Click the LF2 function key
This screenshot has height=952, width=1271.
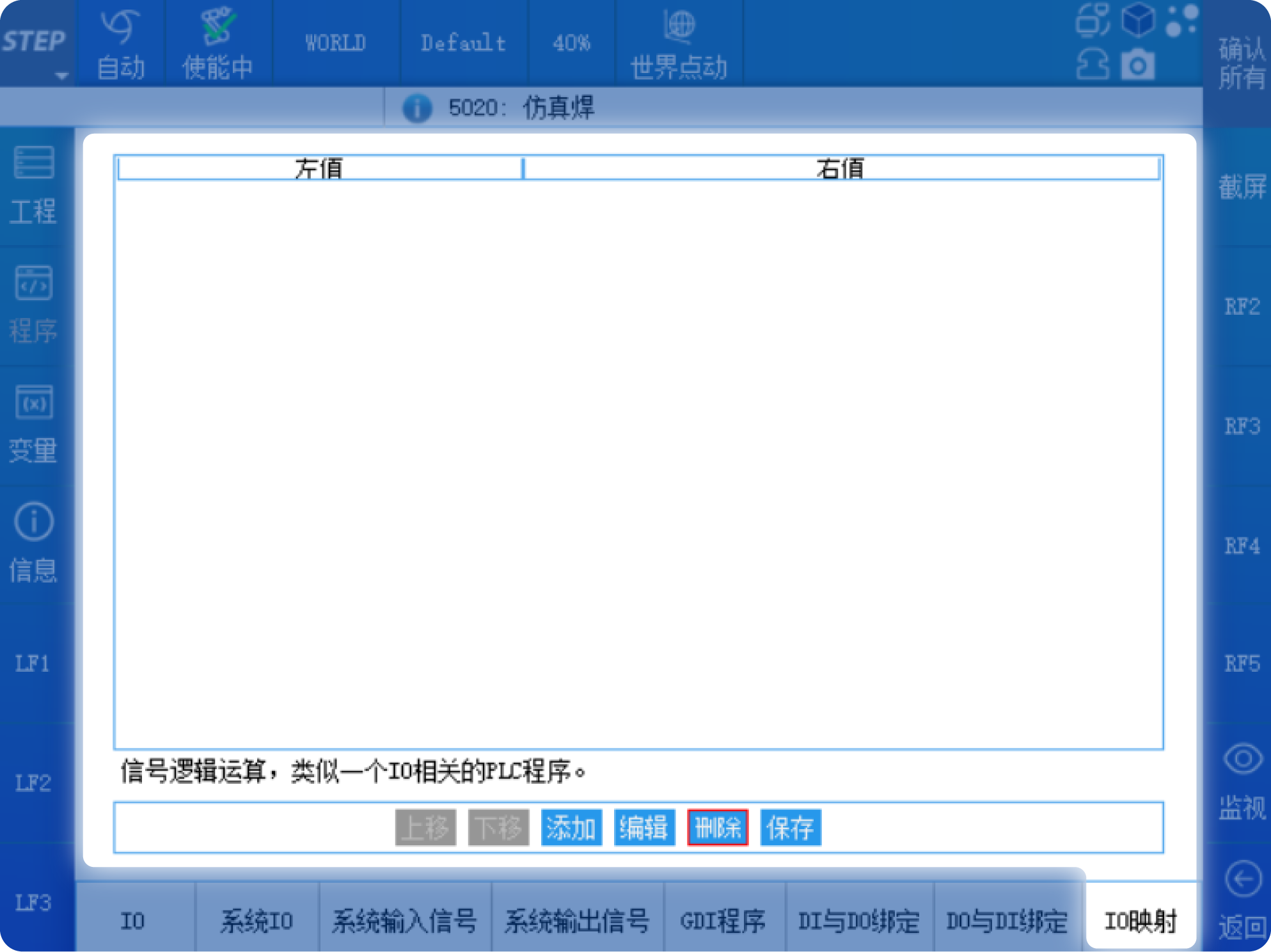point(33,783)
